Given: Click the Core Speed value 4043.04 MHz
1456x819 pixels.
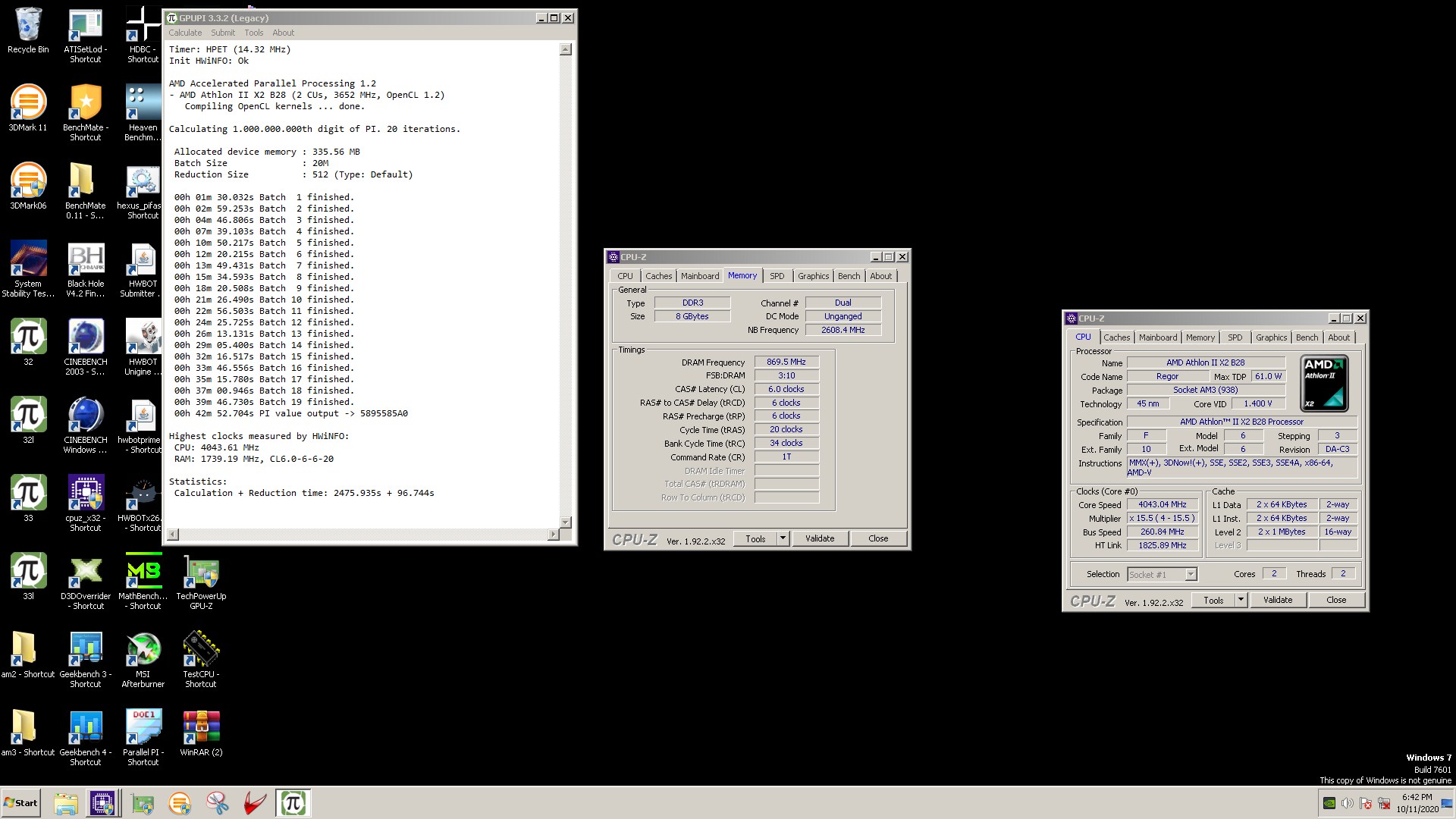Looking at the screenshot, I should tap(1162, 504).
